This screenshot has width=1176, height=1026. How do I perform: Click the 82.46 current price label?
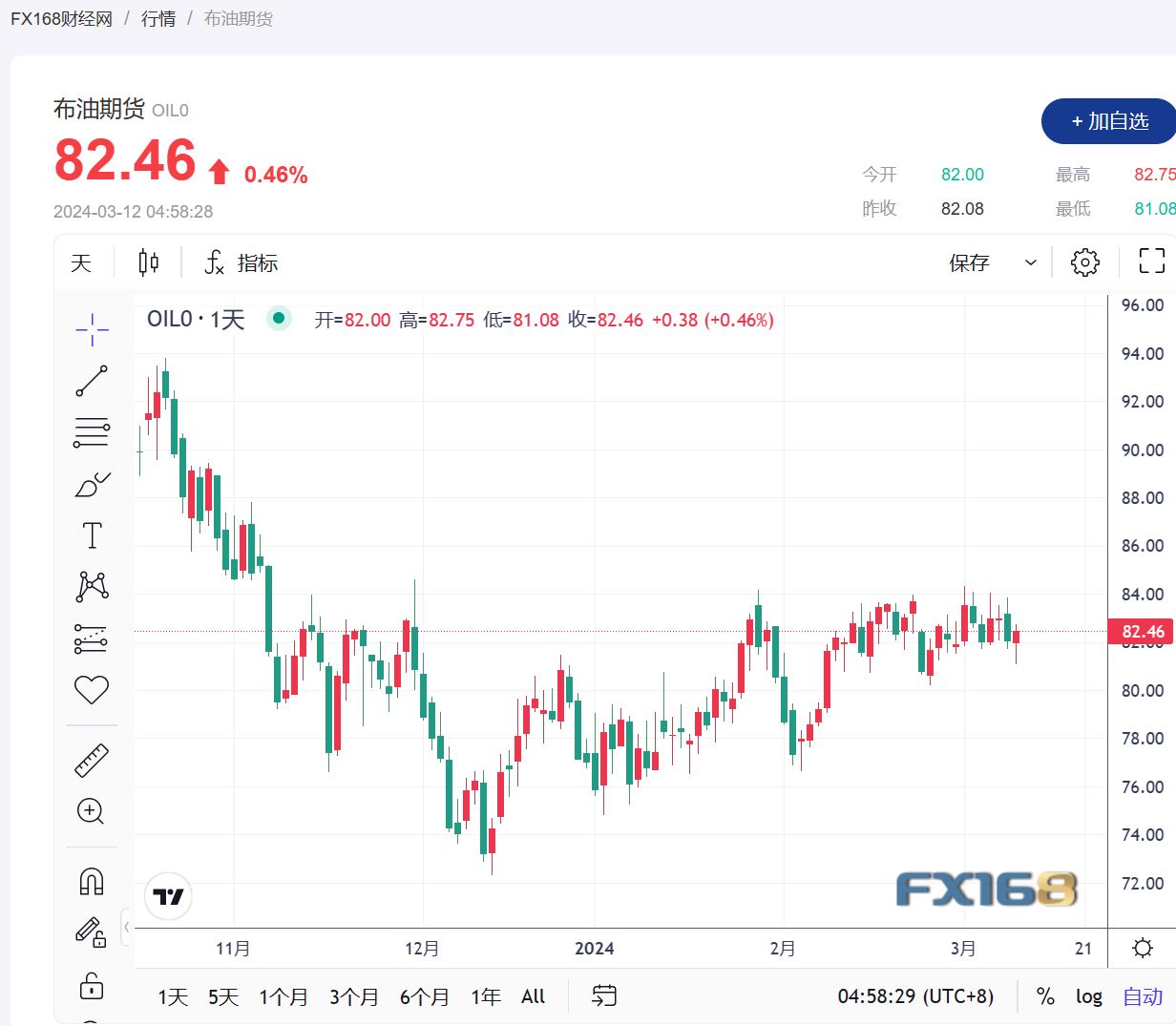tap(1142, 631)
